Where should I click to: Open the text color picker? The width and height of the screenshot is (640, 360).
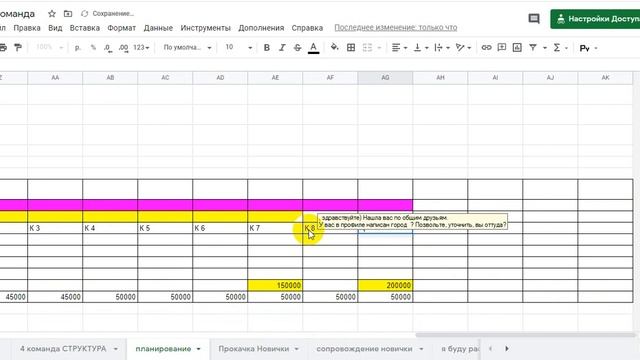click(x=313, y=48)
